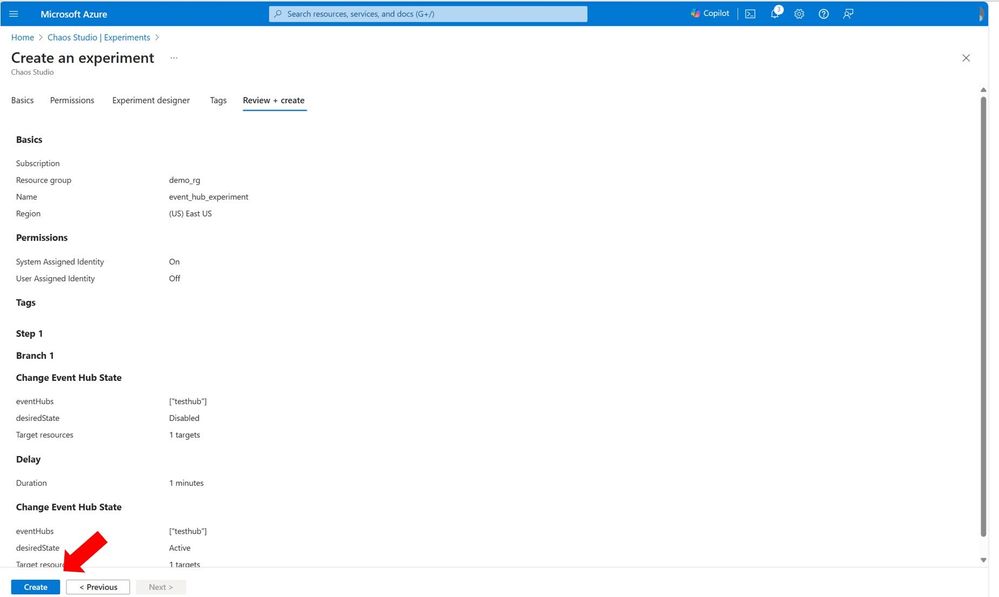Open more options ellipsis beside title
Viewport: 999px width, 597px height.
[174, 58]
